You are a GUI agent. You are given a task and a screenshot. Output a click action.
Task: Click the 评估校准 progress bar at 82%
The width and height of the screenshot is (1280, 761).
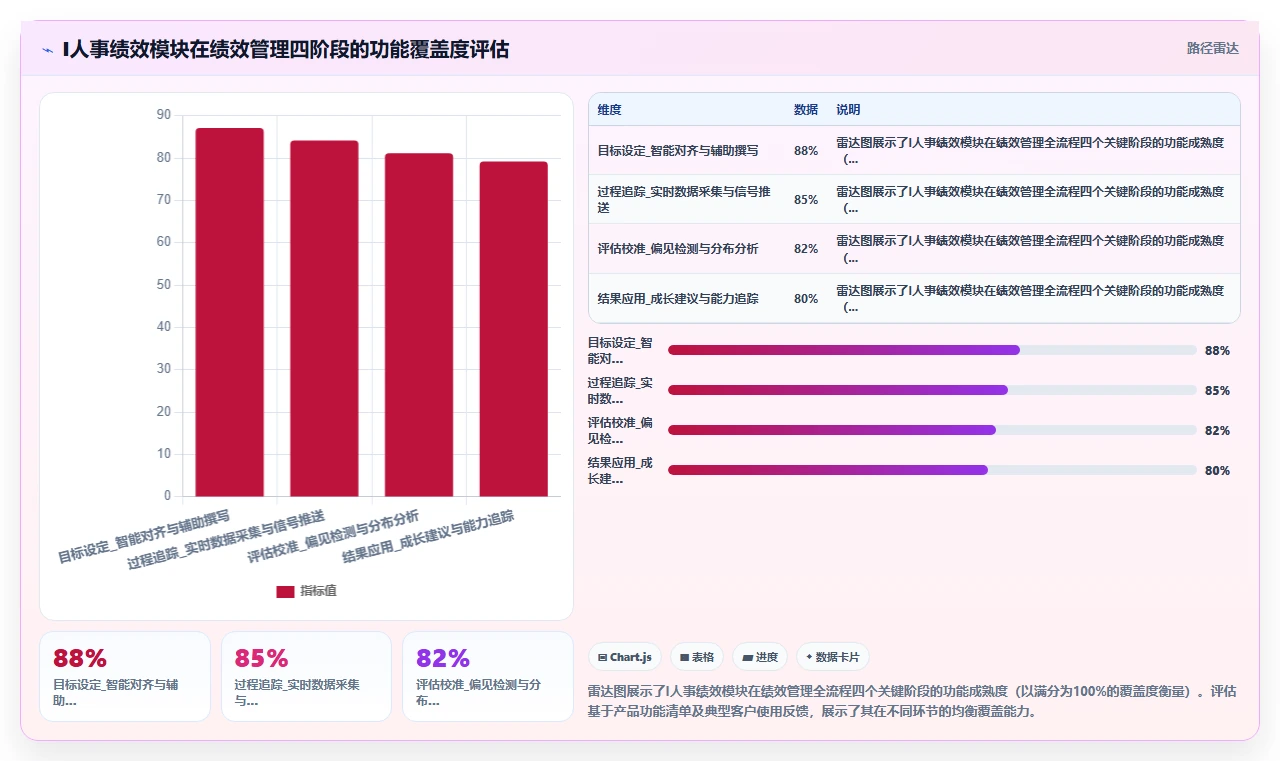932,430
